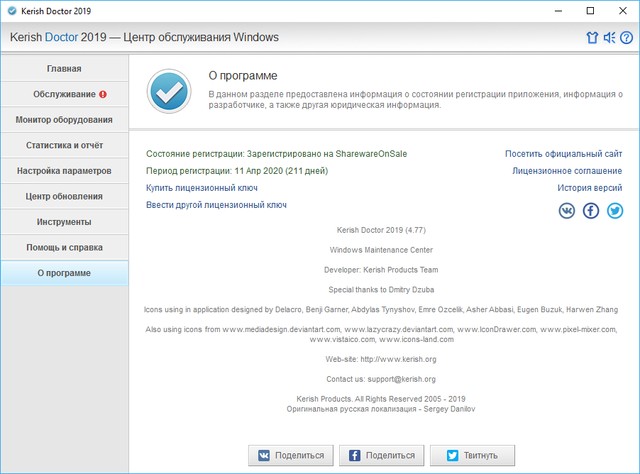Open help via the question mark icon
The width and height of the screenshot is (640, 474).
tap(626, 38)
